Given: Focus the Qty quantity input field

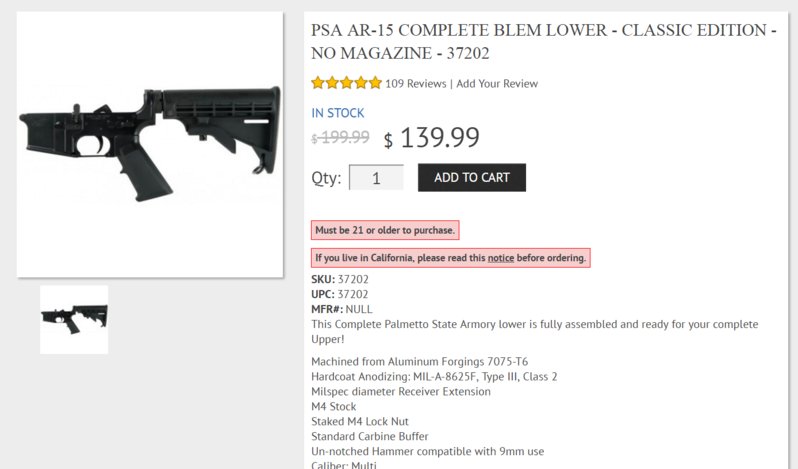Looking at the screenshot, I should 376,178.
